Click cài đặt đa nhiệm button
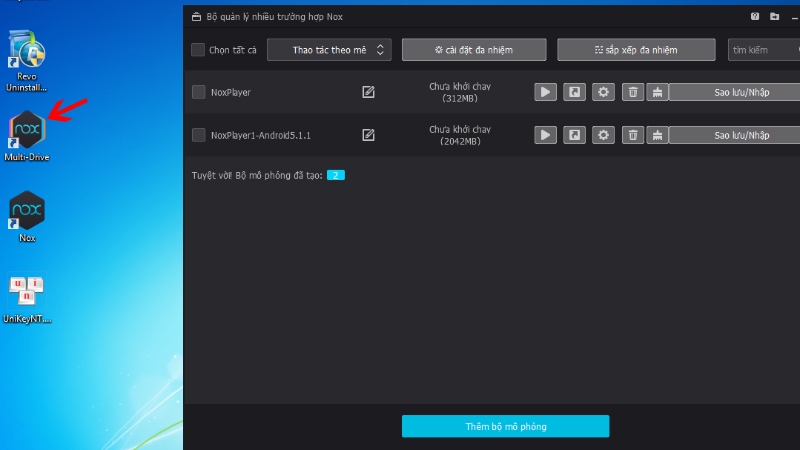This screenshot has width=800, height=450. pyautogui.click(x=474, y=50)
